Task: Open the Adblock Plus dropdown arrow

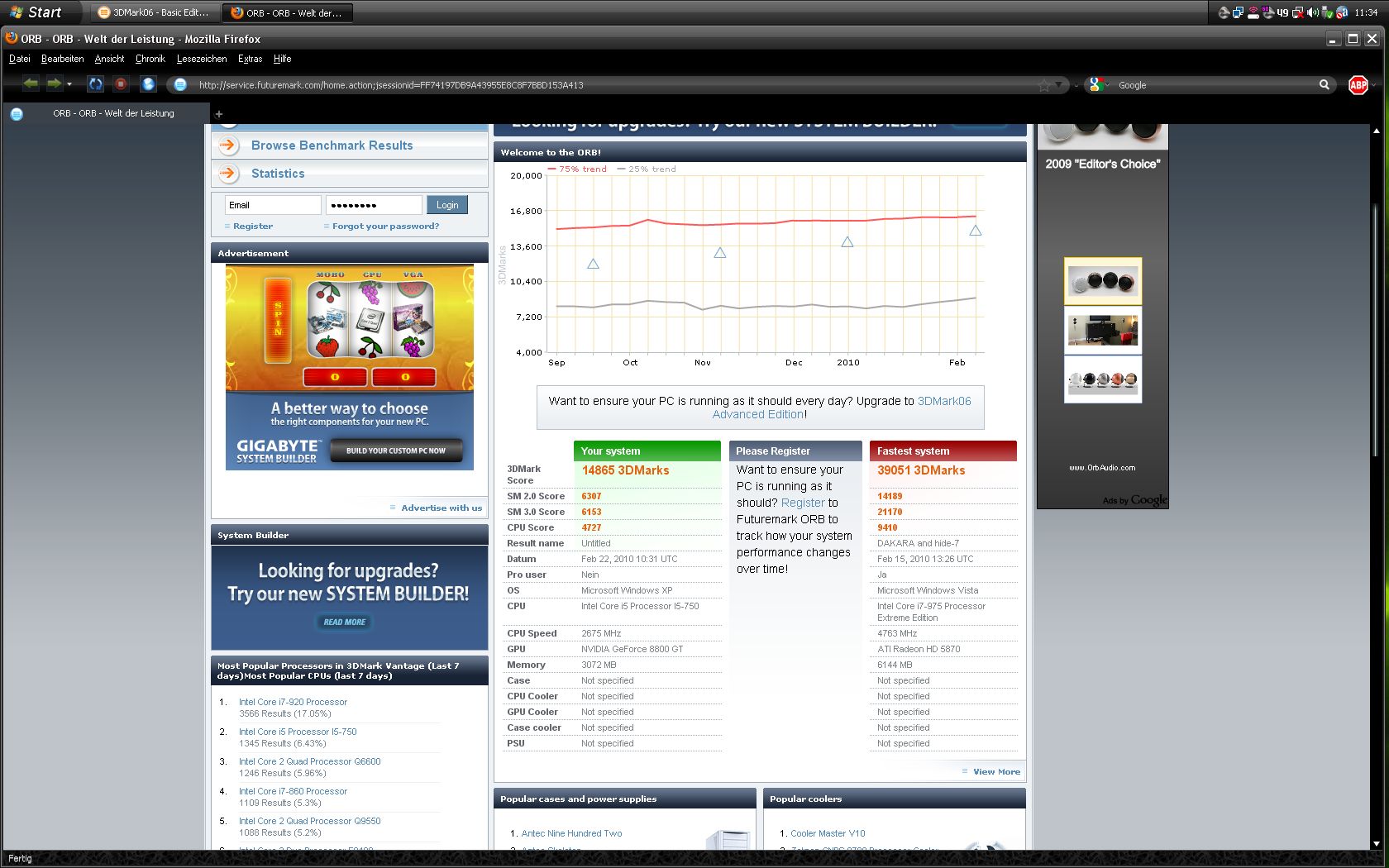Action: coord(1373,85)
